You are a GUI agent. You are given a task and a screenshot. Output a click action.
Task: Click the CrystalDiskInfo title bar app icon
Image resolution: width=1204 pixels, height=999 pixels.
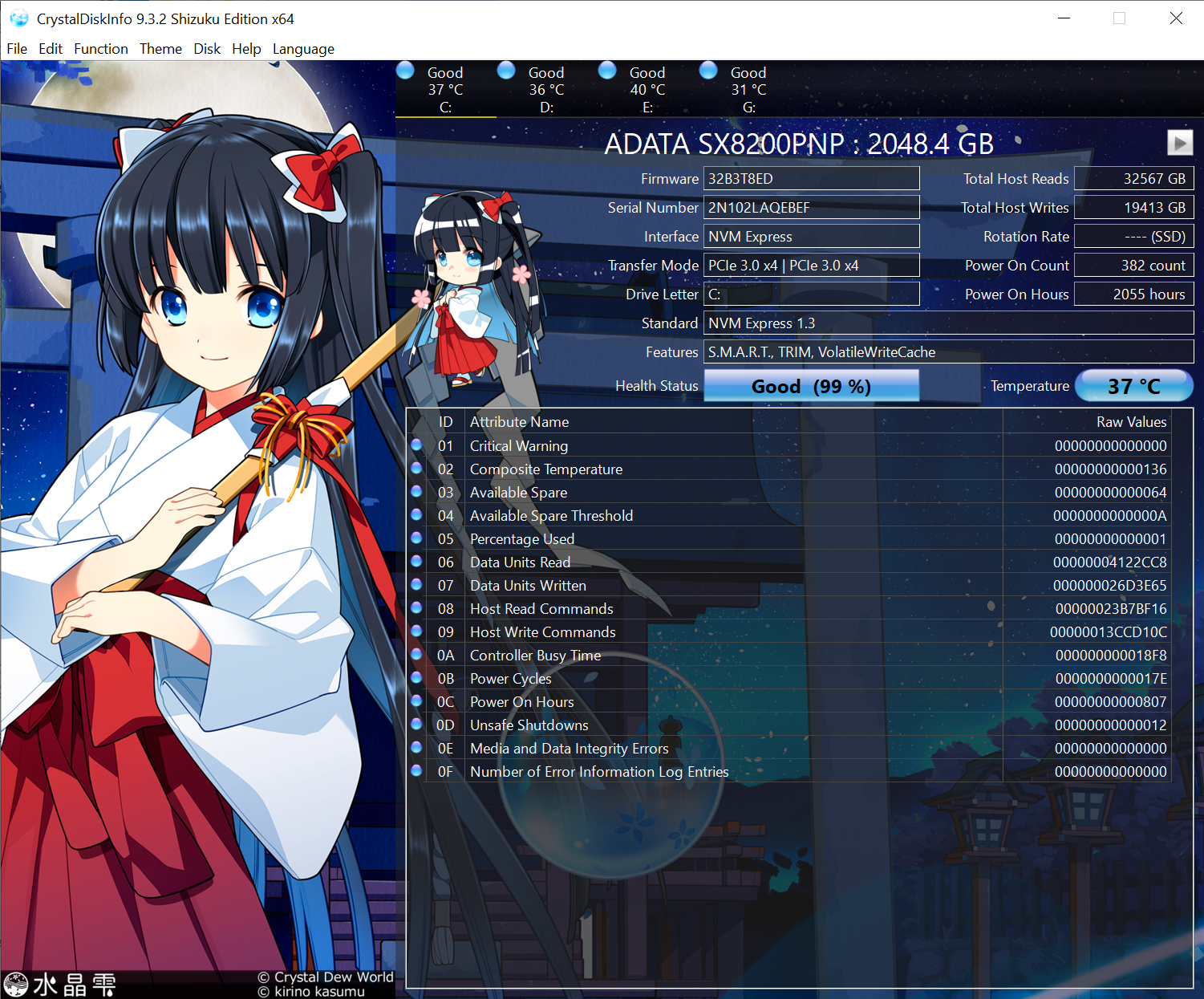pos(19,18)
